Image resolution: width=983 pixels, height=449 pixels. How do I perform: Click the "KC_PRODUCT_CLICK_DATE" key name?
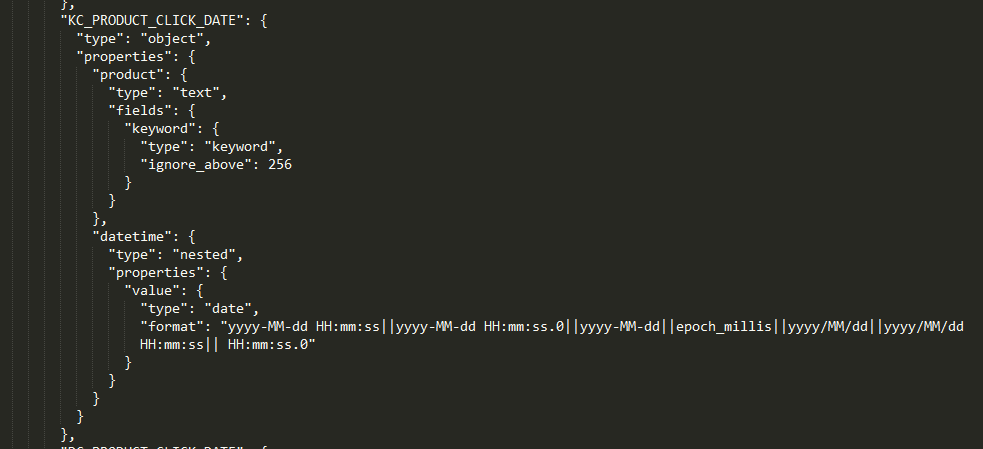point(152,21)
